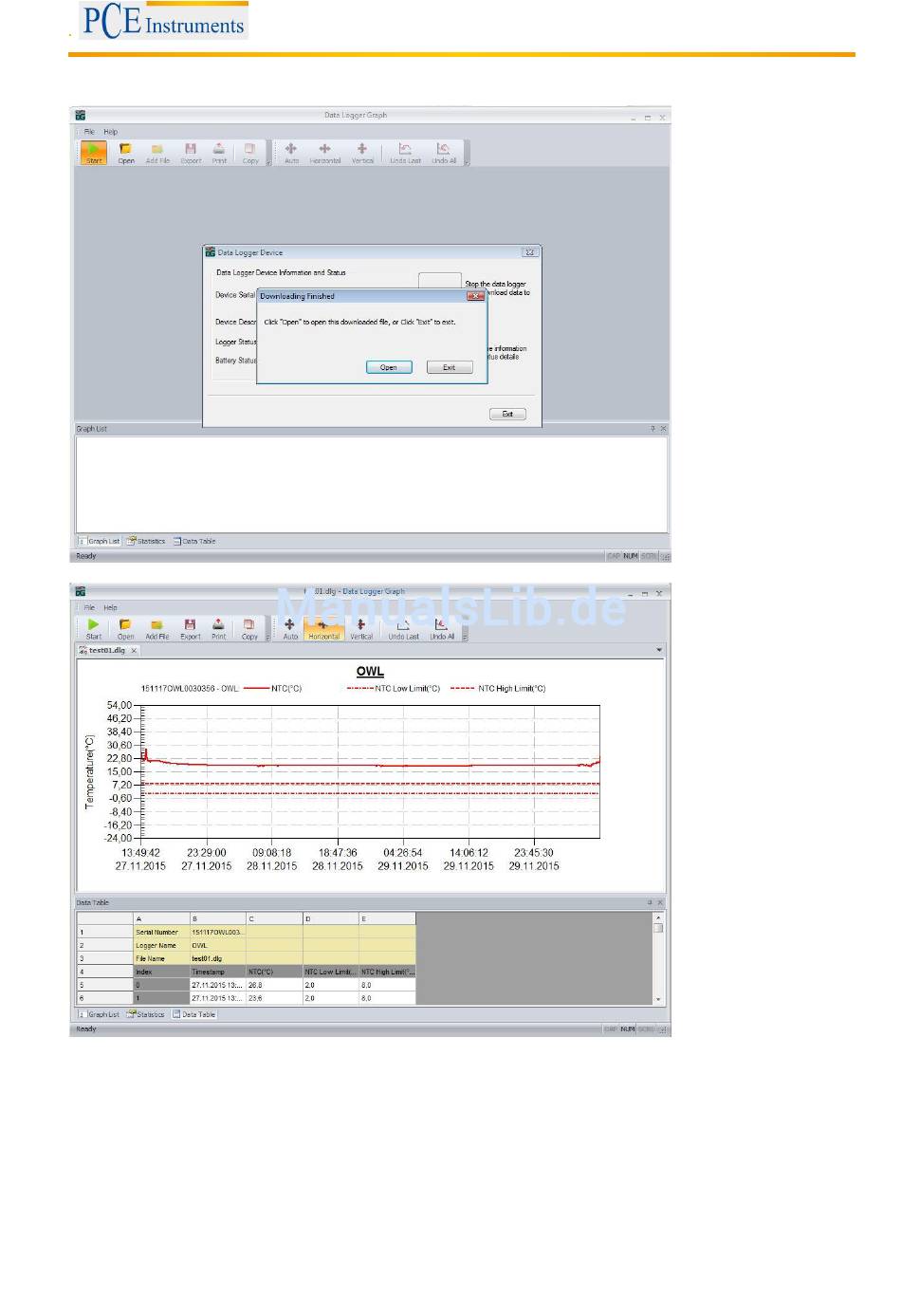Image resolution: width=901 pixels, height=1316 pixels.
Task: Open File menu in upper window
Action: coord(89,132)
